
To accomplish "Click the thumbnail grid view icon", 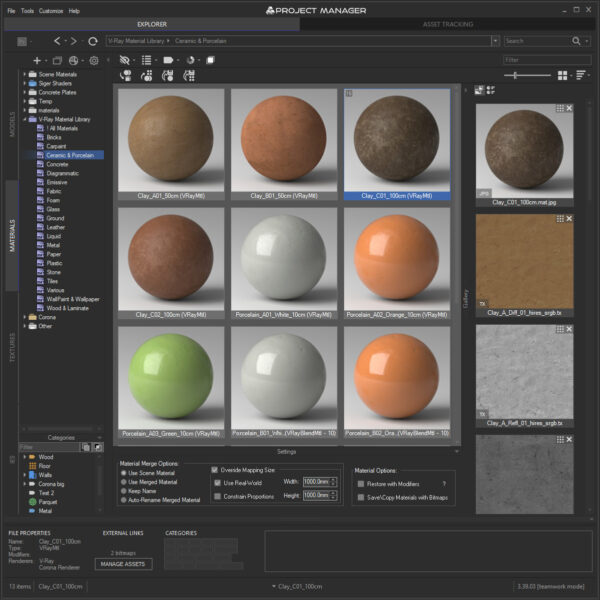I will coord(562,75).
